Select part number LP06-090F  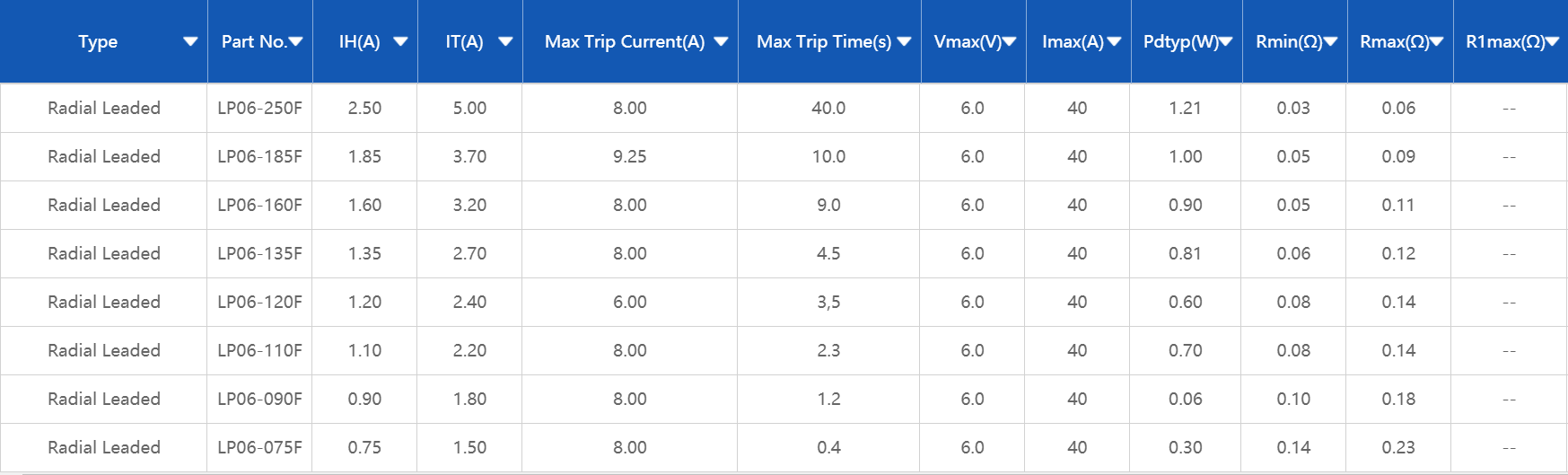click(x=259, y=399)
